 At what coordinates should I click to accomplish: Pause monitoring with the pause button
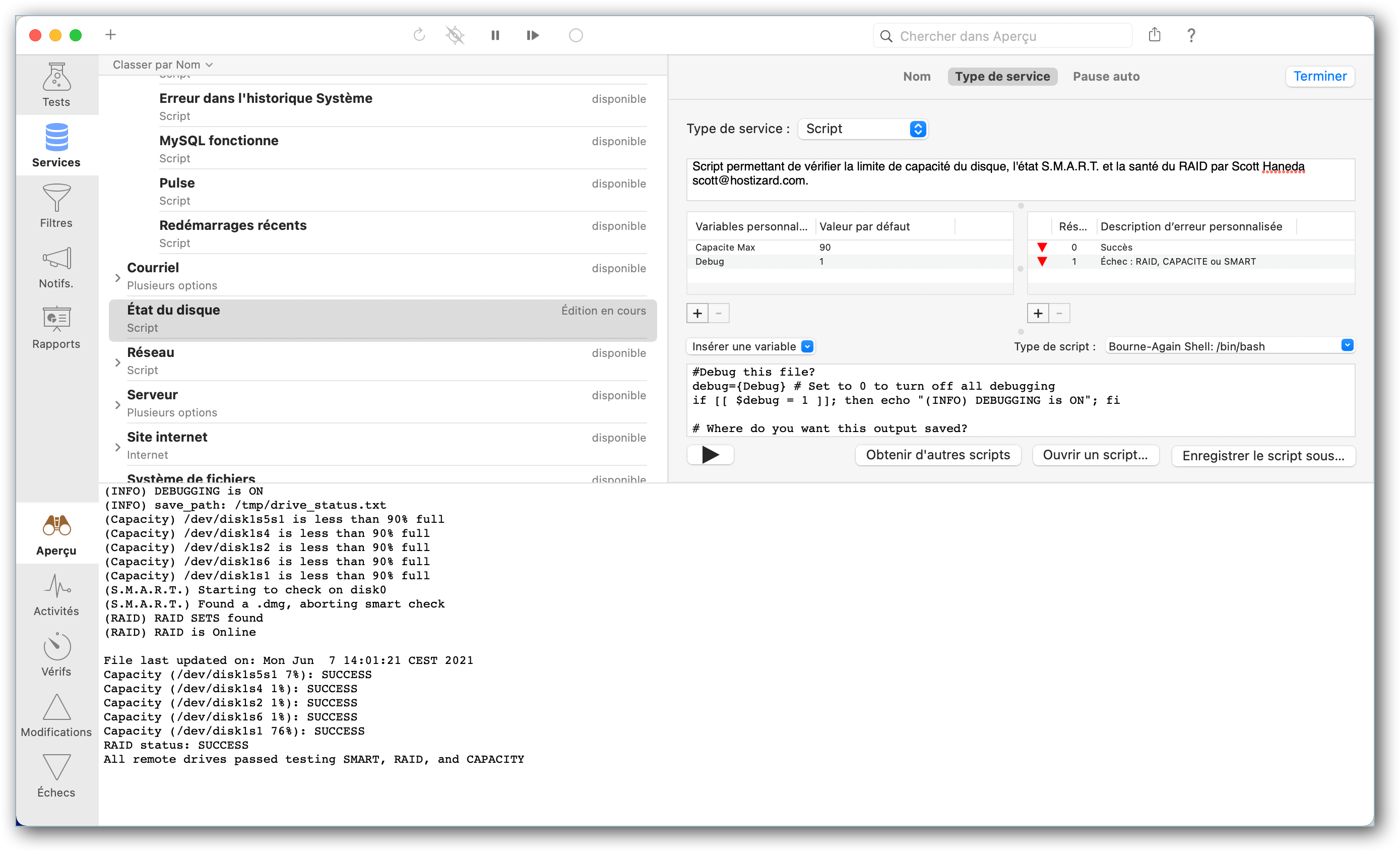point(495,35)
